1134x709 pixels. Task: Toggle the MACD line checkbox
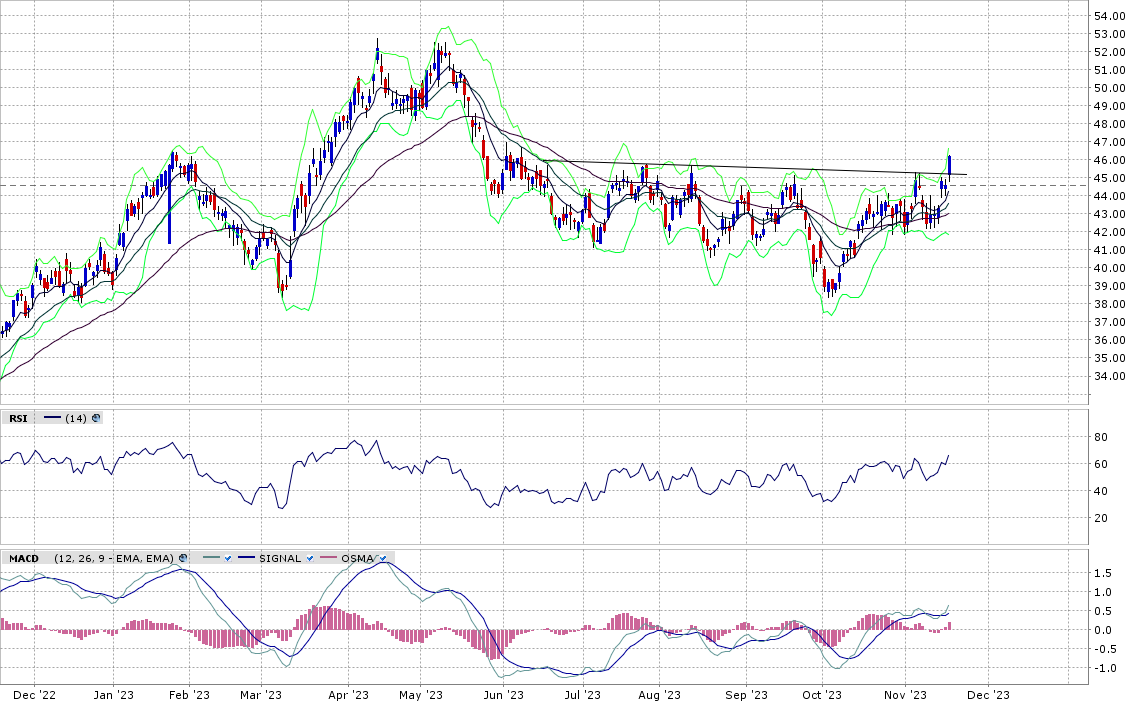click(228, 558)
